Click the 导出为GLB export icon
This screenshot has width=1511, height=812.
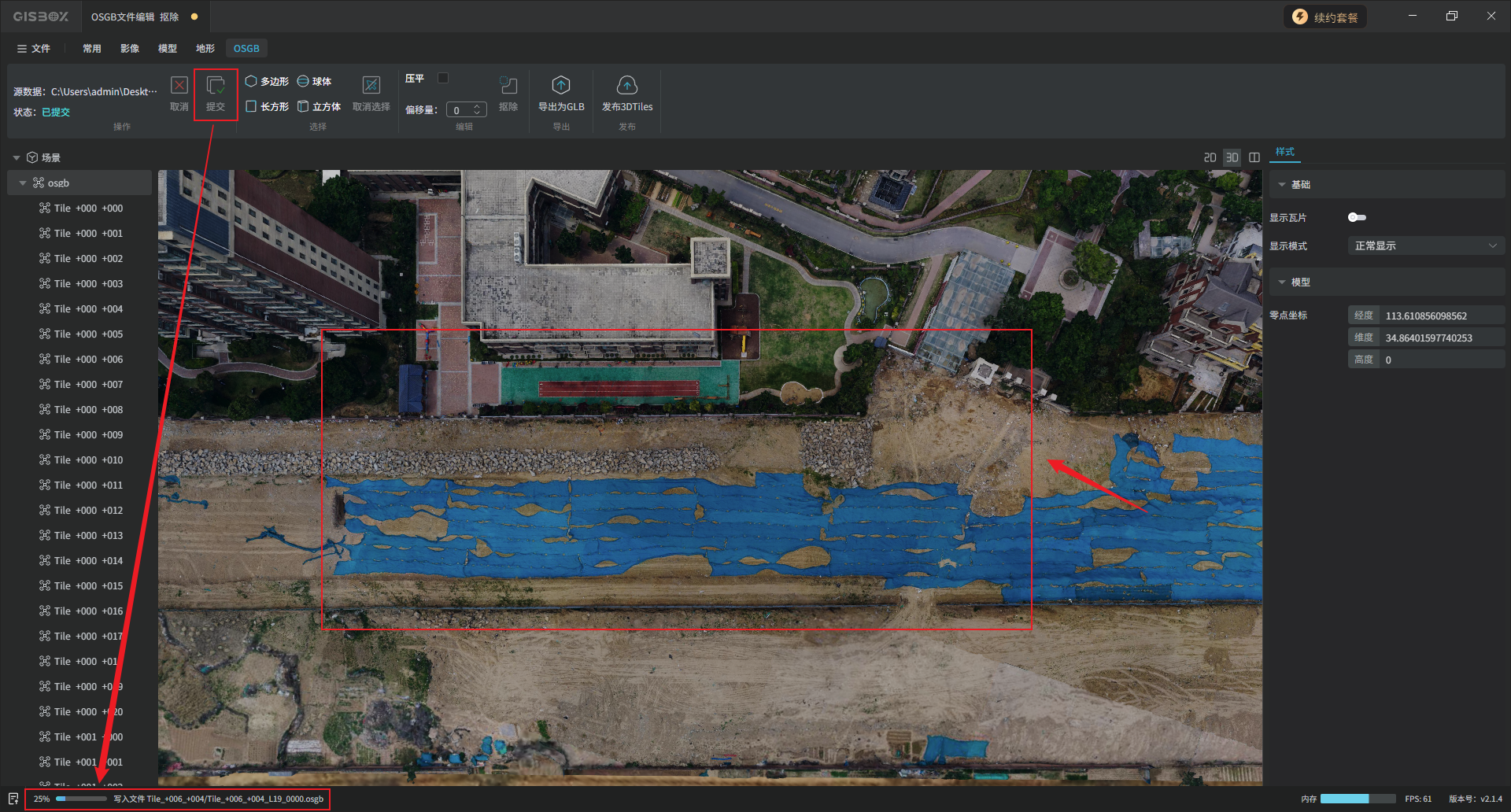tap(560, 87)
